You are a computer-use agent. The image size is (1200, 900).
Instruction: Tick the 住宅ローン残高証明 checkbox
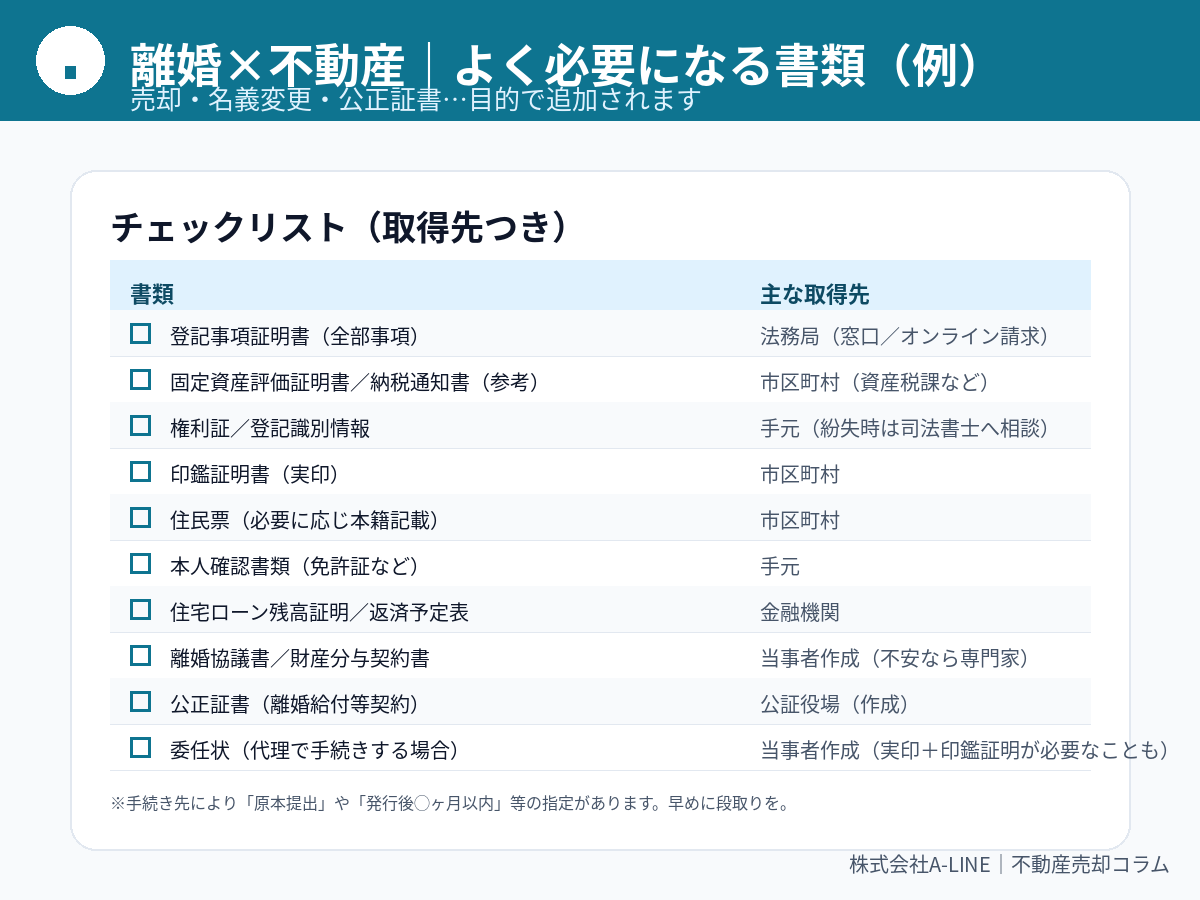click(x=140, y=610)
